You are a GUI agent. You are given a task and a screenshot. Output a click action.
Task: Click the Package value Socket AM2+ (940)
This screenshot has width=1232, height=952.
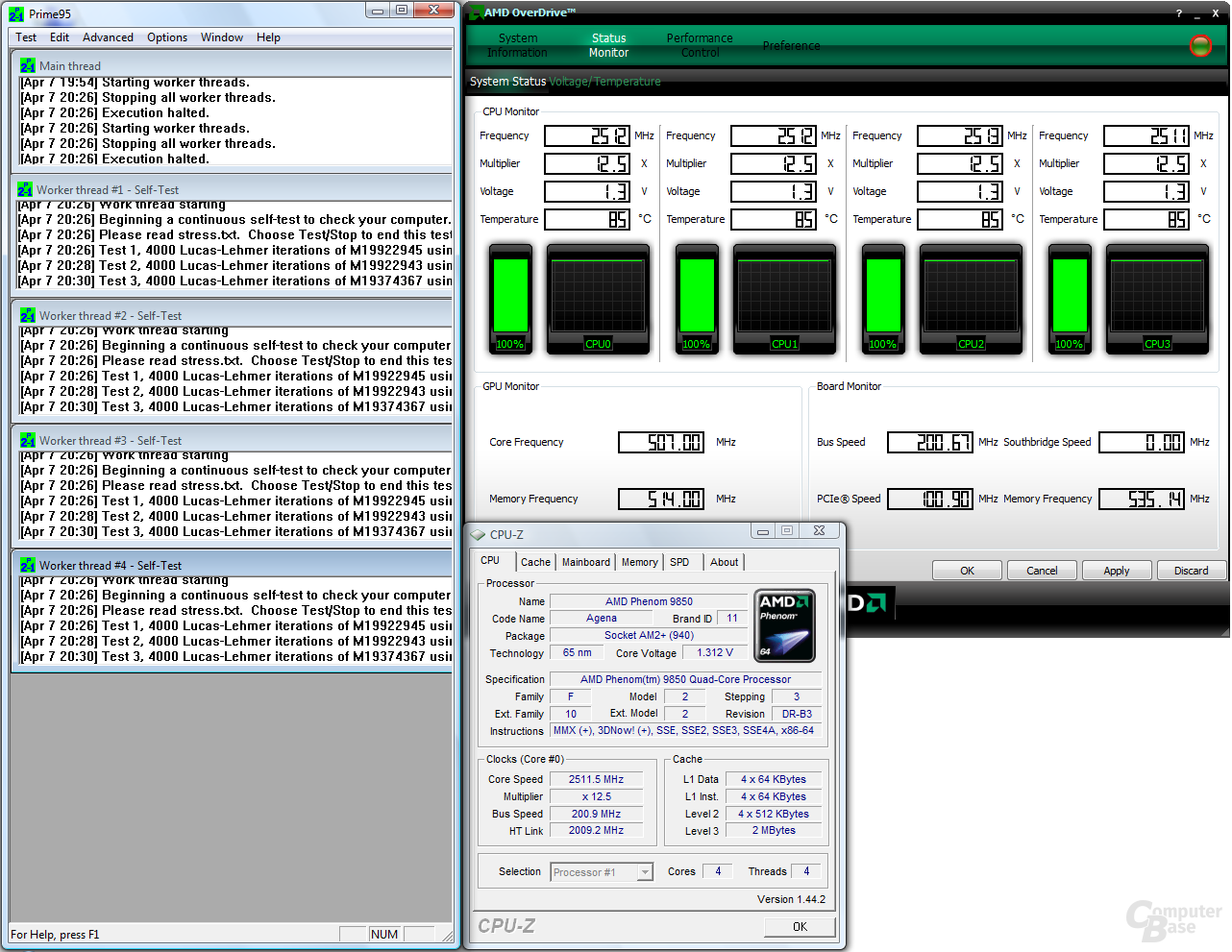649,635
